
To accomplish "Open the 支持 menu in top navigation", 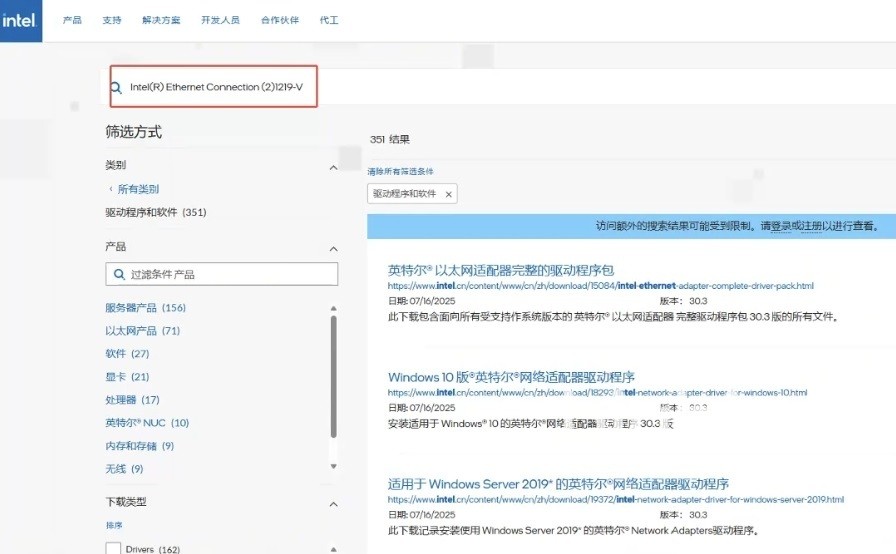I will pyautogui.click(x=111, y=20).
